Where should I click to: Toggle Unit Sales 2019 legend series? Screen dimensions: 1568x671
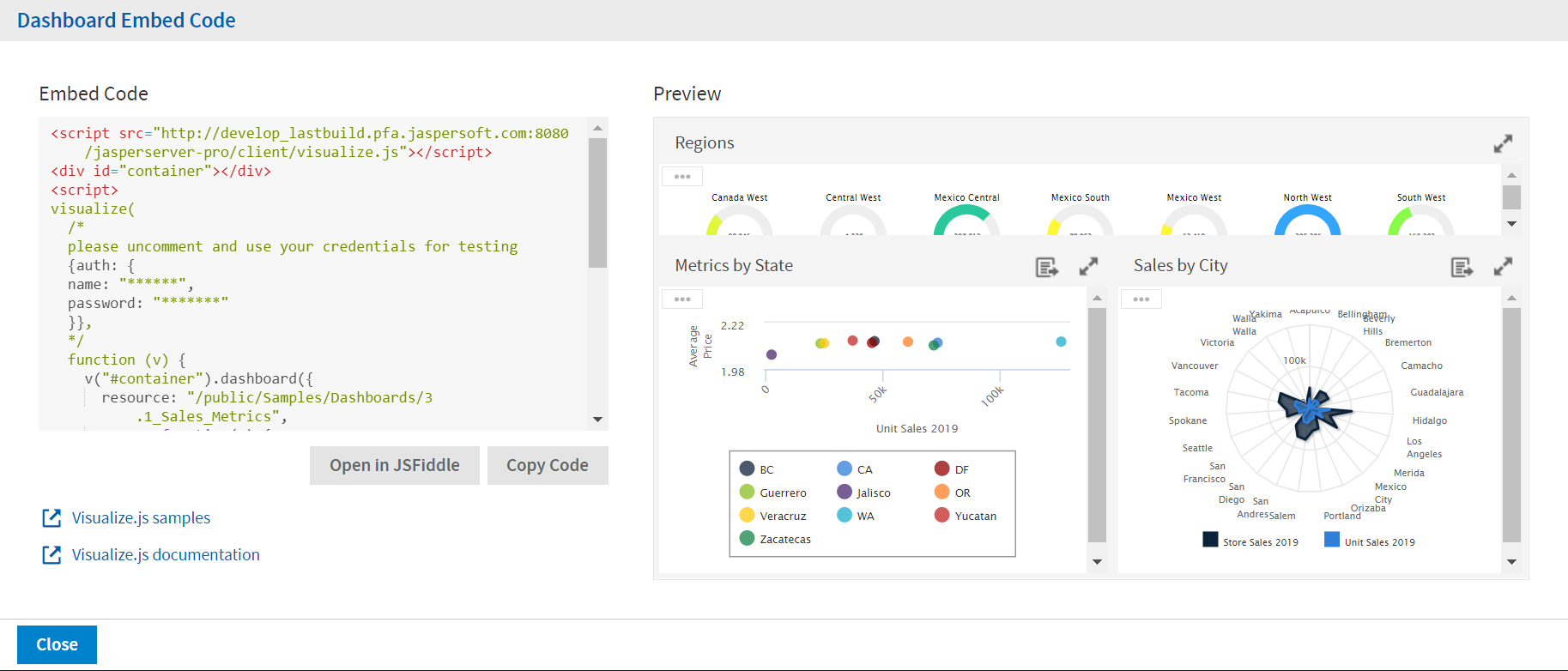click(1370, 541)
